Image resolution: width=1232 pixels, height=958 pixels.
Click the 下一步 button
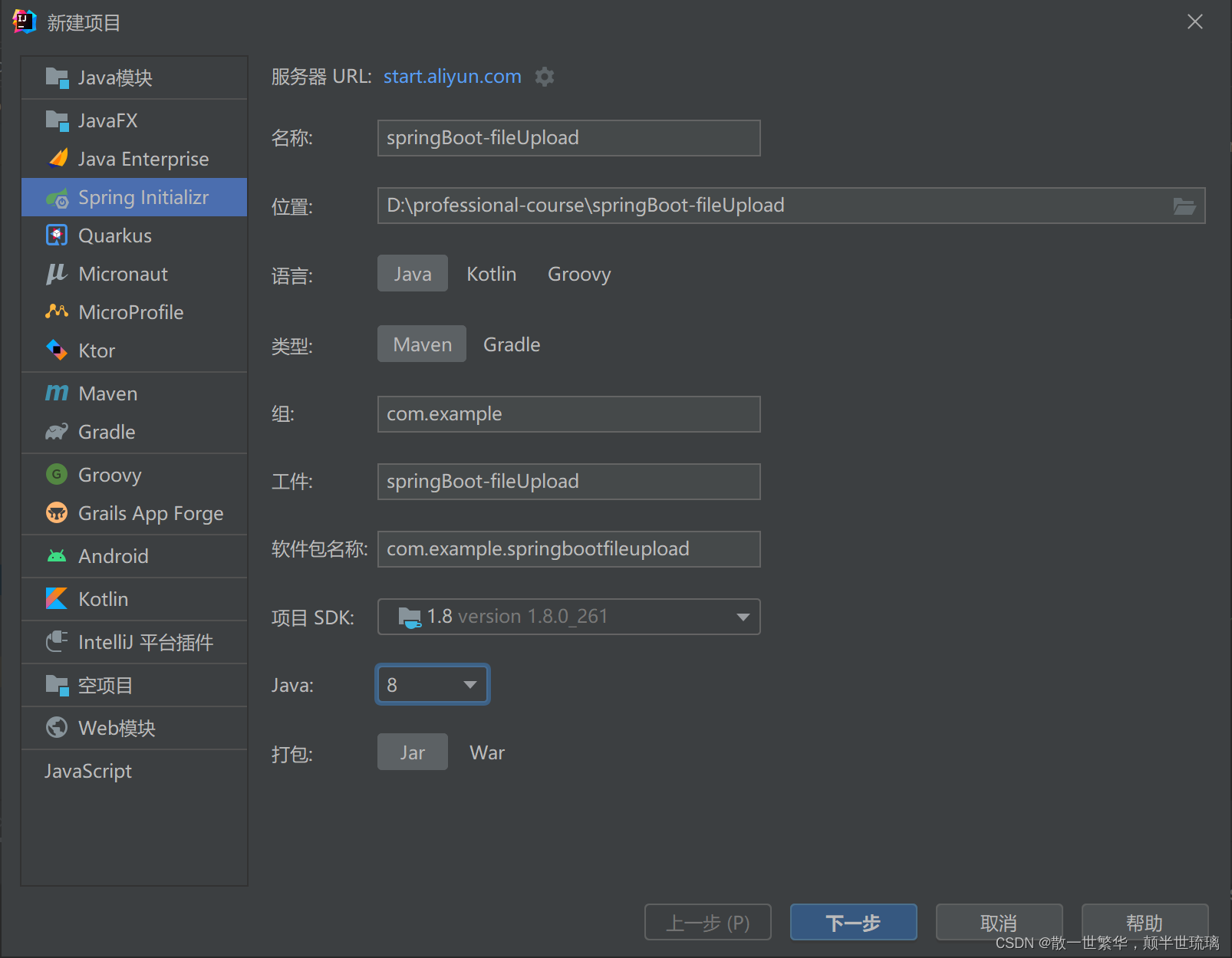point(852,922)
